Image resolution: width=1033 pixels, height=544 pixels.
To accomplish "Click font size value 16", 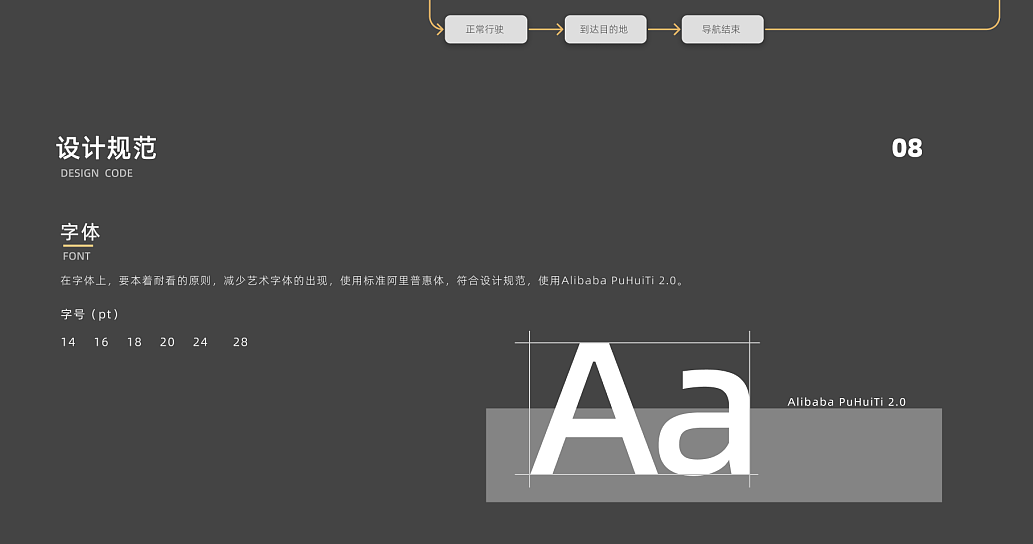I will (x=101, y=342).
